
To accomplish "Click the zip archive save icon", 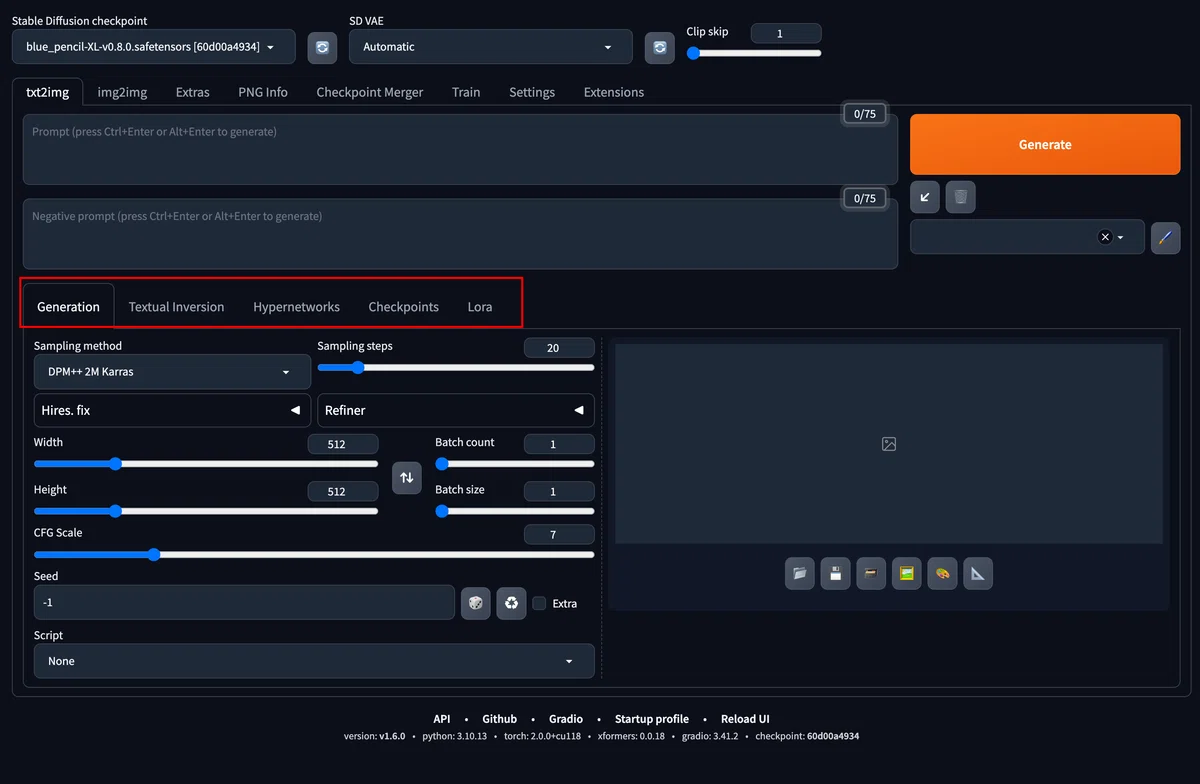I will click(x=871, y=574).
